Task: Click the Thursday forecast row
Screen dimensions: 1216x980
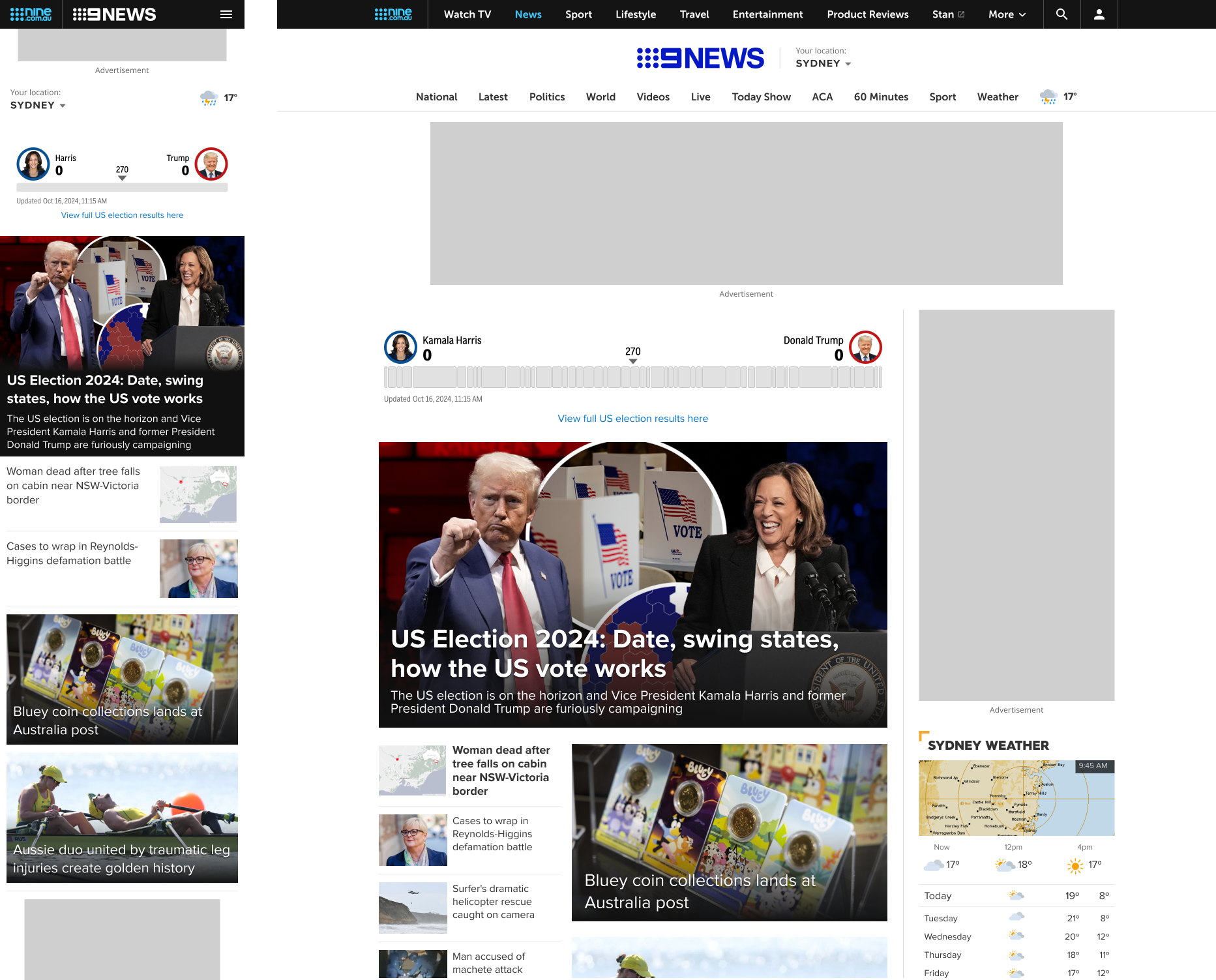Action: coord(1016,955)
